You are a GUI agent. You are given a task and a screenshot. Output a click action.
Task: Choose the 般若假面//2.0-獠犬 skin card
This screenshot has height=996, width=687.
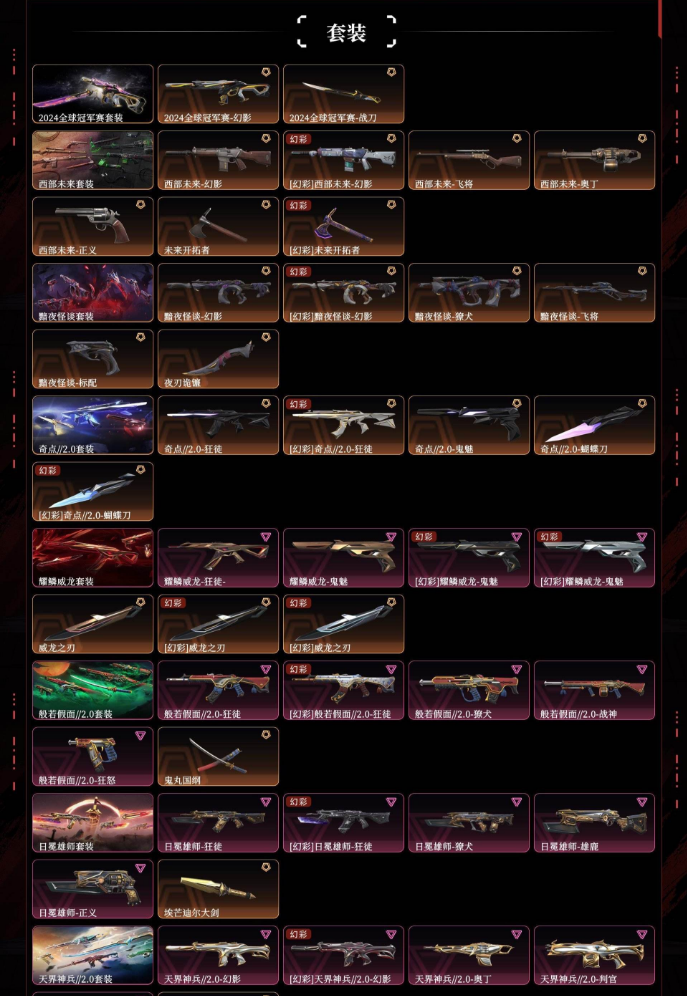(x=469, y=690)
